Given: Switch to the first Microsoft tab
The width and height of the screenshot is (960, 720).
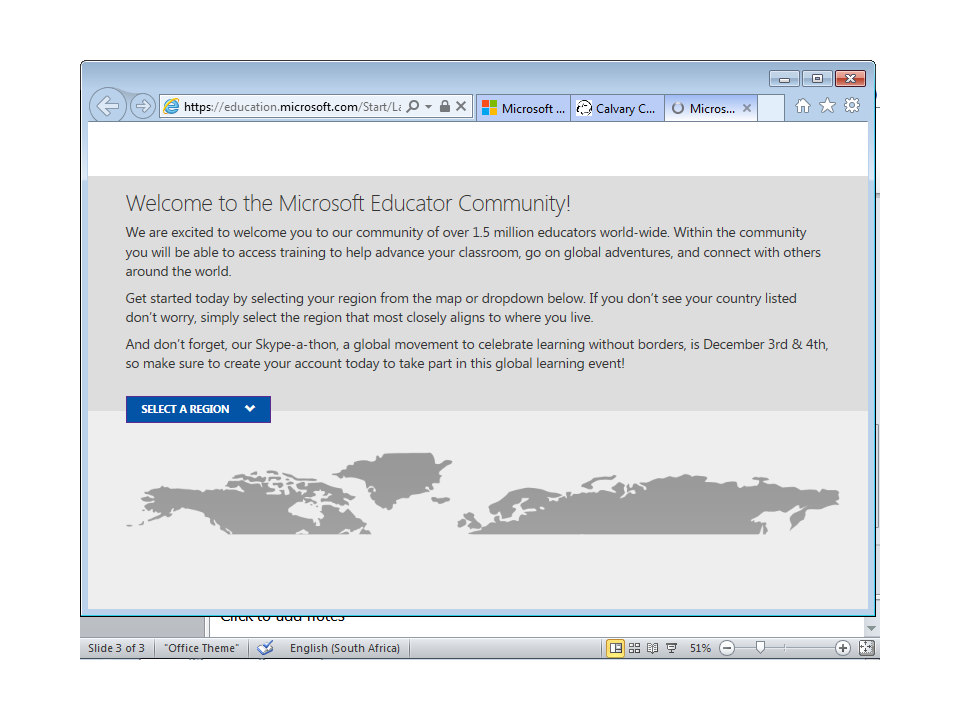Looking at the screenshot, I should click(523, 108).
